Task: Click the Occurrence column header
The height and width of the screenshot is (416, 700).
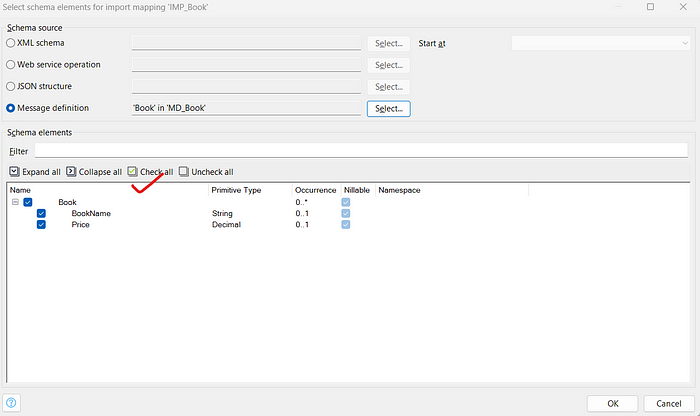Action: click(x=315, y=189)
